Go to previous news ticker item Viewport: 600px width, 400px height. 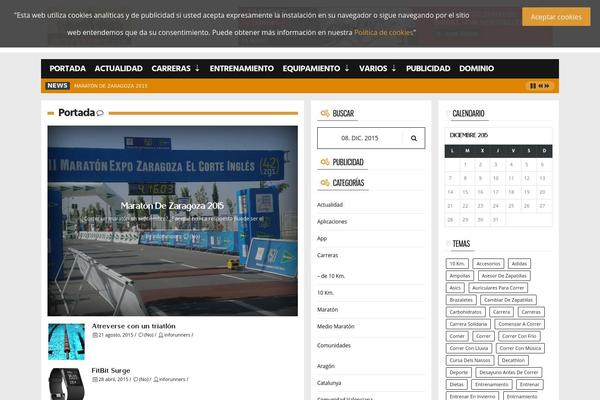pos(541,86)
